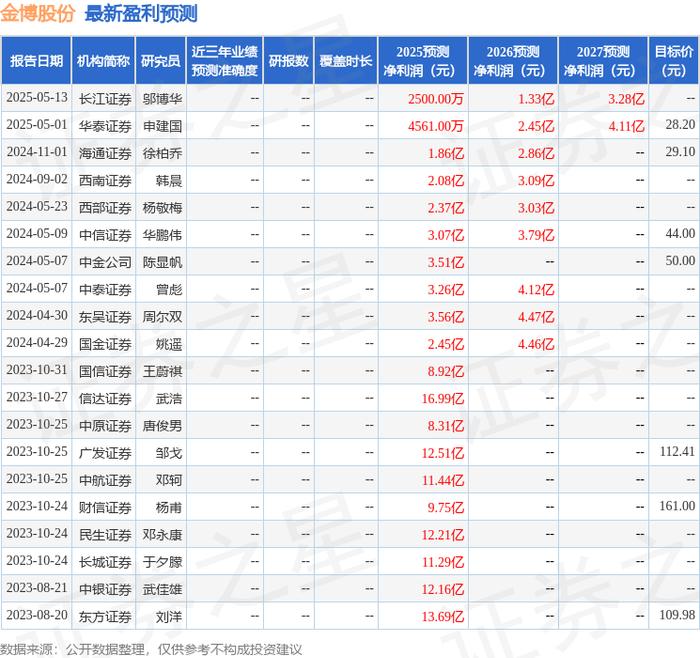Click the 4.47亿 forecast value

[x=536, y=317]
